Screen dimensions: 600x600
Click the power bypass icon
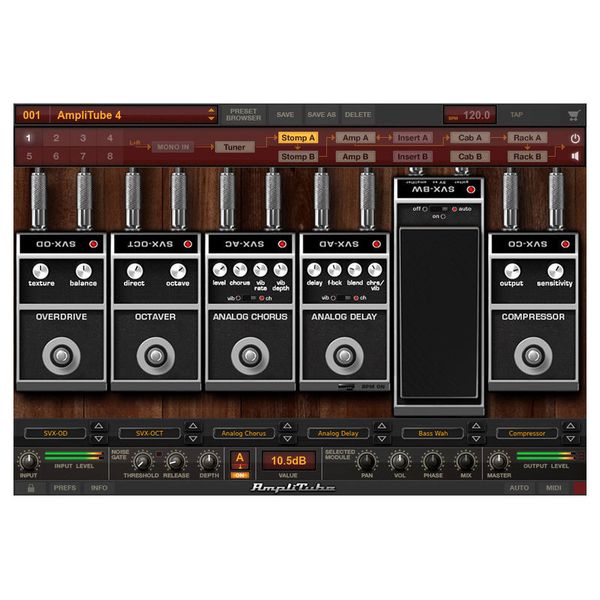click(x=575, y=139)
